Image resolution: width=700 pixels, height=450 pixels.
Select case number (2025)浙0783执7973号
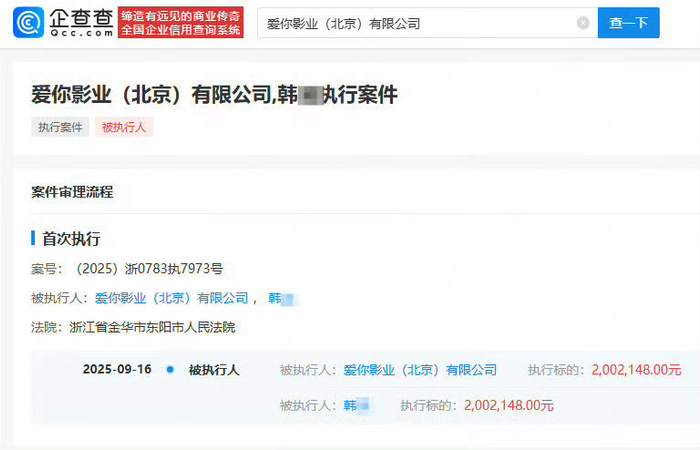tap(149, 269)
